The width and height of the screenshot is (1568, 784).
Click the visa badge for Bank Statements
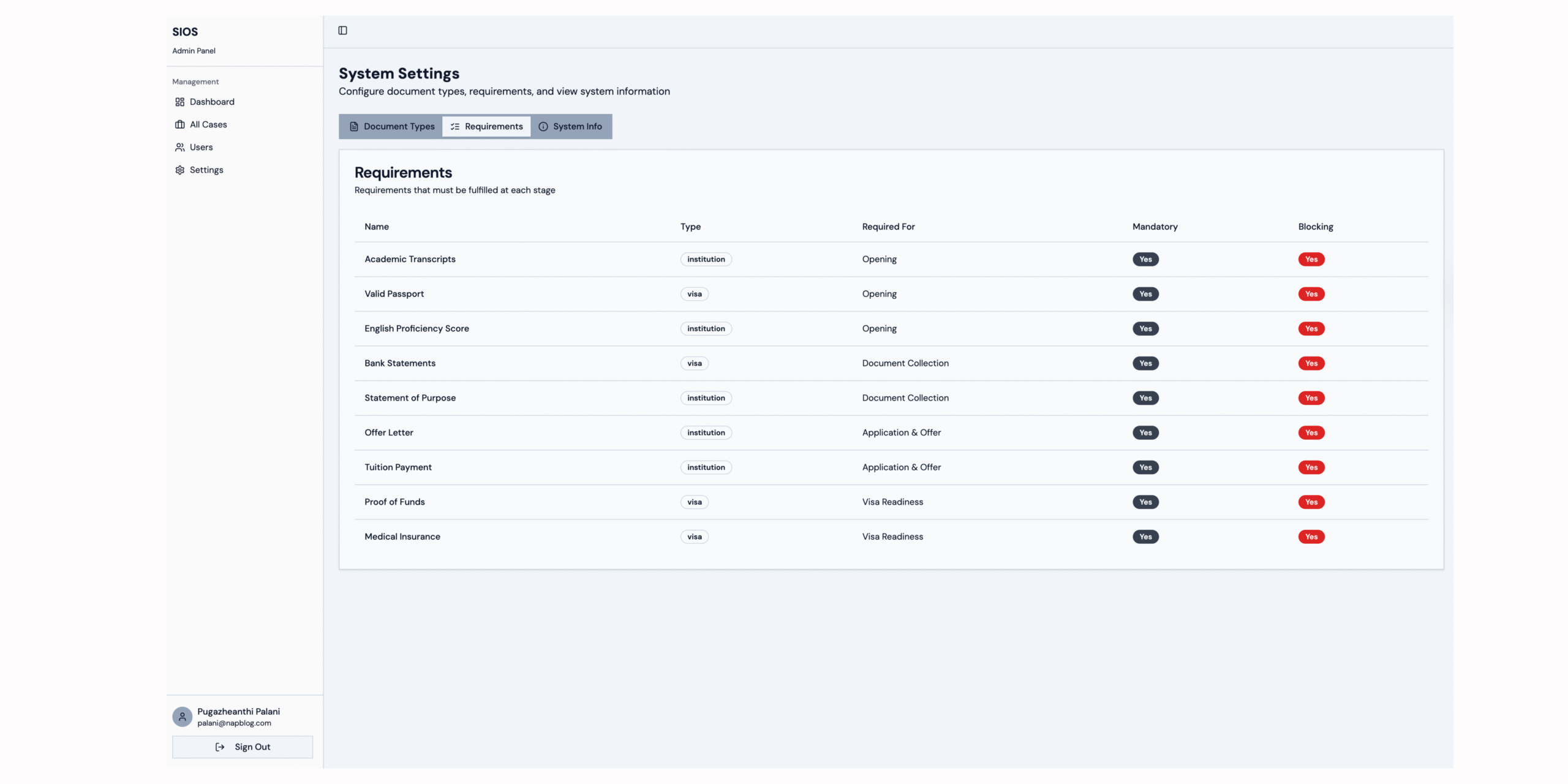694,363
